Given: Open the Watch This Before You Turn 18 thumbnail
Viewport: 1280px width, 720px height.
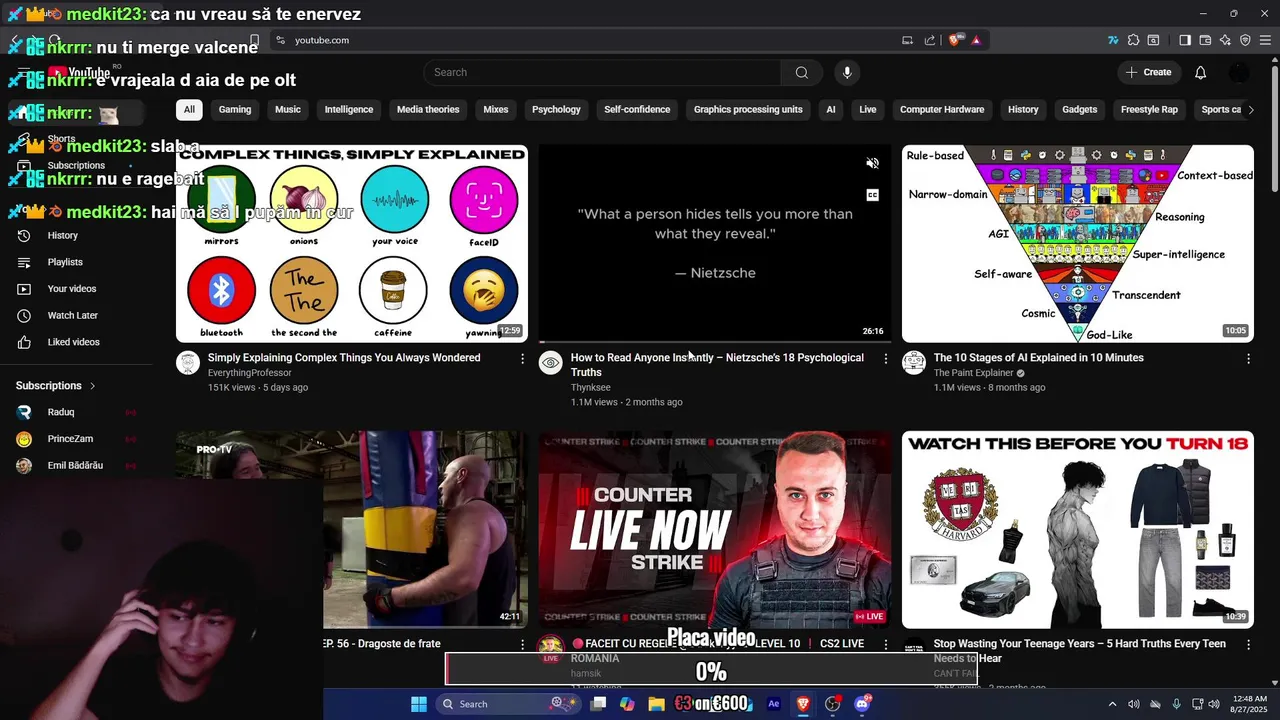Looking at the screenshot, I should [x=1078, y=530].
